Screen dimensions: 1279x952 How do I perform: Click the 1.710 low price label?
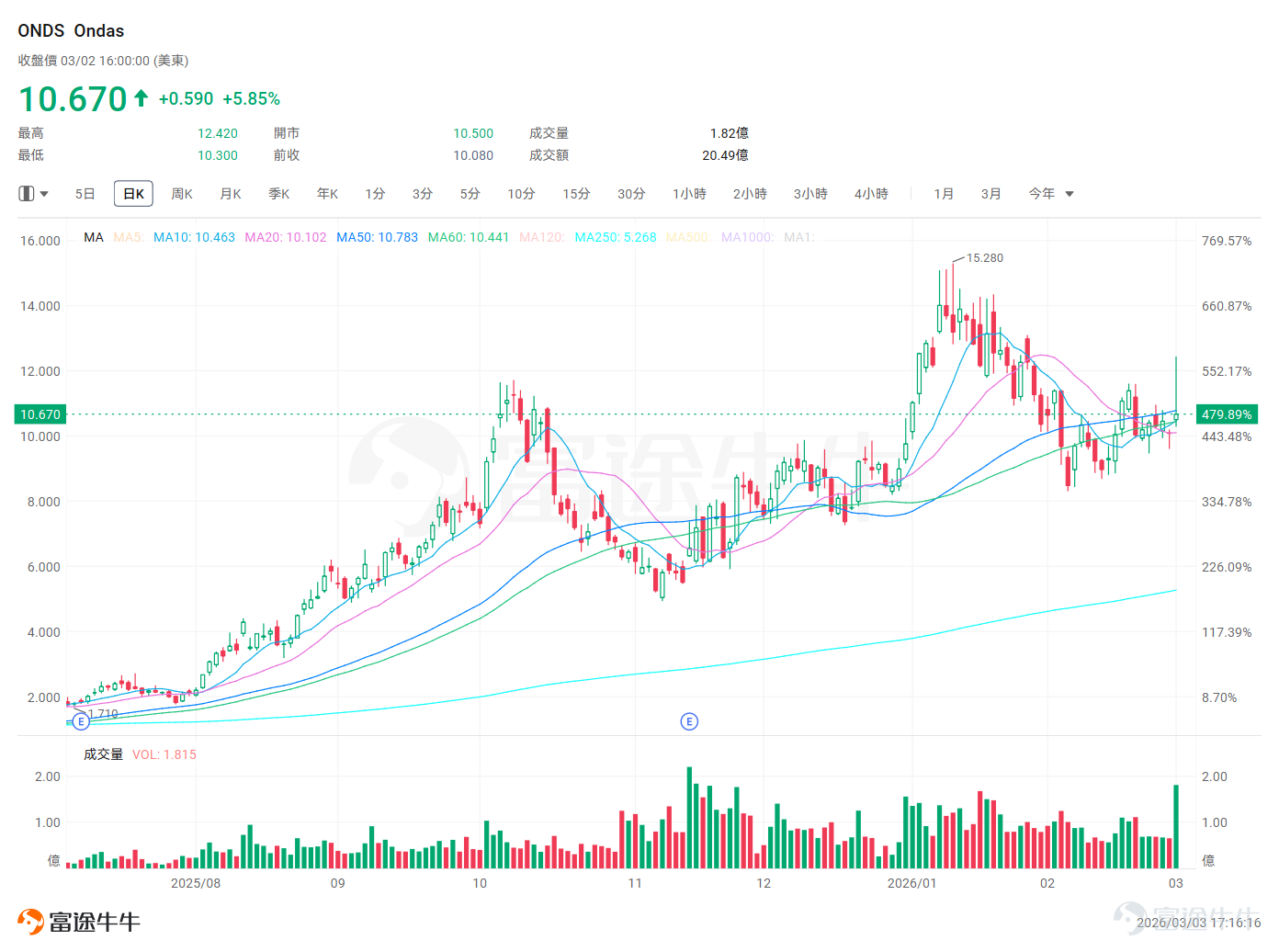[103, 714]
